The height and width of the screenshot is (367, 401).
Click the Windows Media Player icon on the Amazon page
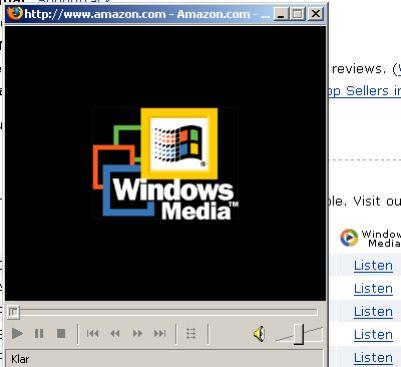coord(349,238)
